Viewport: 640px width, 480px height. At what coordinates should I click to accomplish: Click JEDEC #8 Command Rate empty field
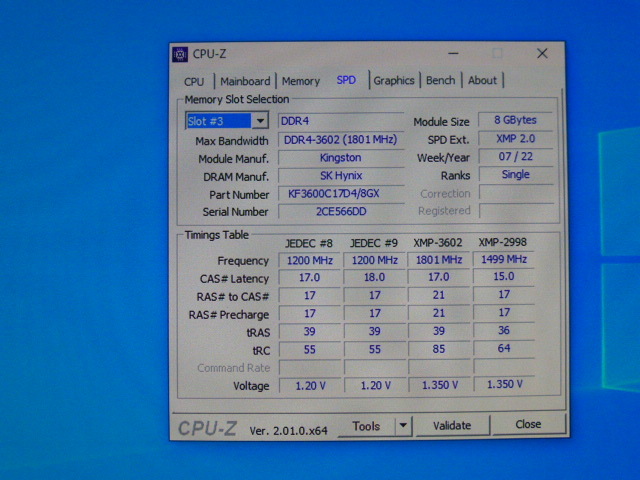coord(310,367)
